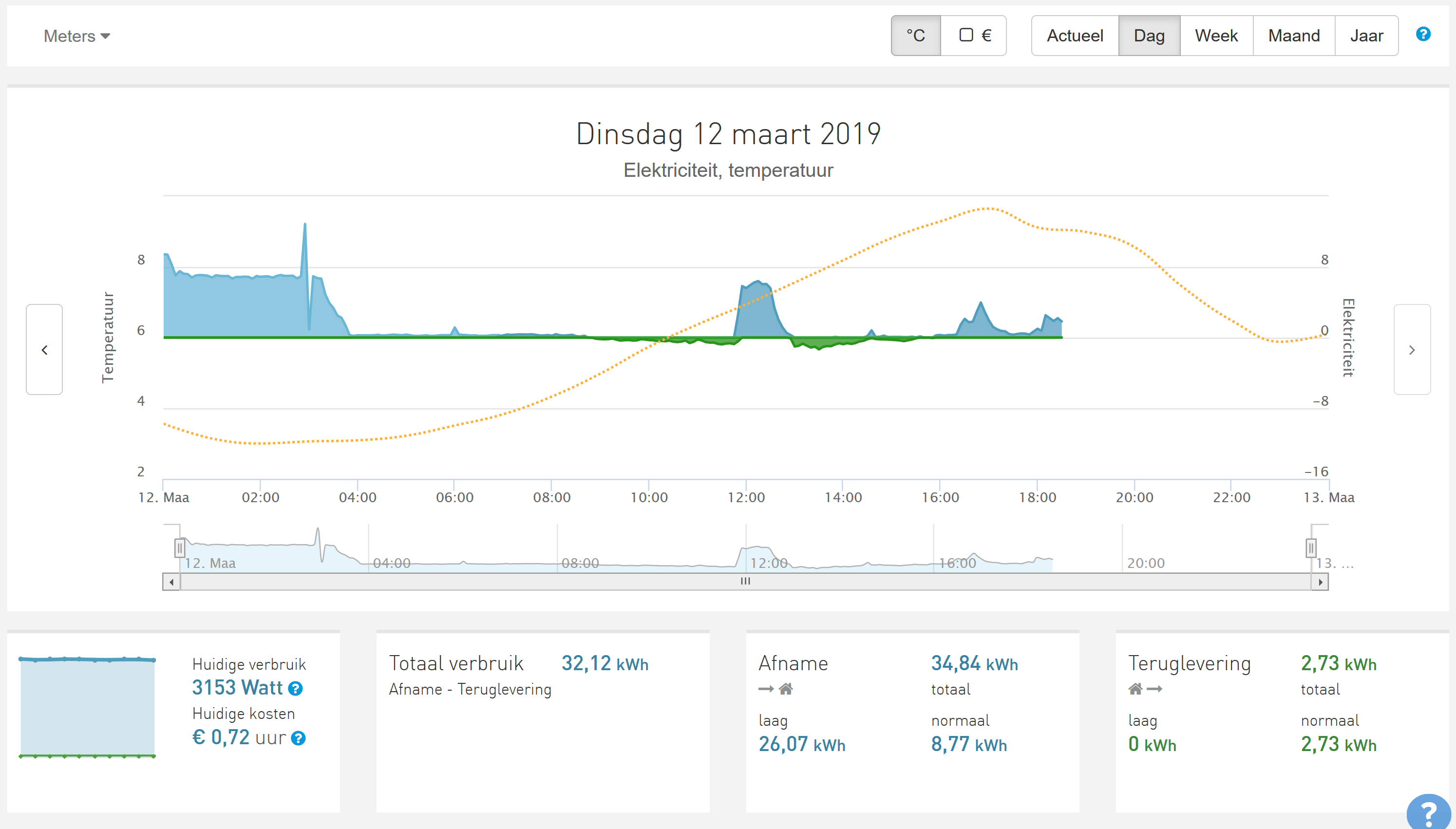The height and width of the screenshot is (829, 1456).
Task: Click the navigator scrollbar left arrow
Action: tap(171, 582)
